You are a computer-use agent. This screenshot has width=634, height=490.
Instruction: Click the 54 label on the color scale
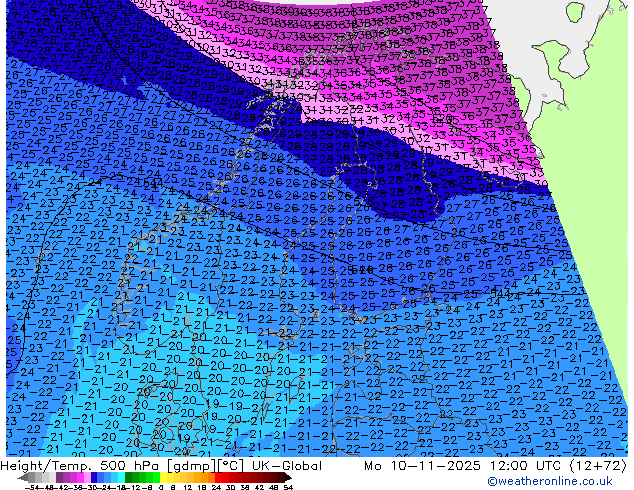(x=288, y=487)
